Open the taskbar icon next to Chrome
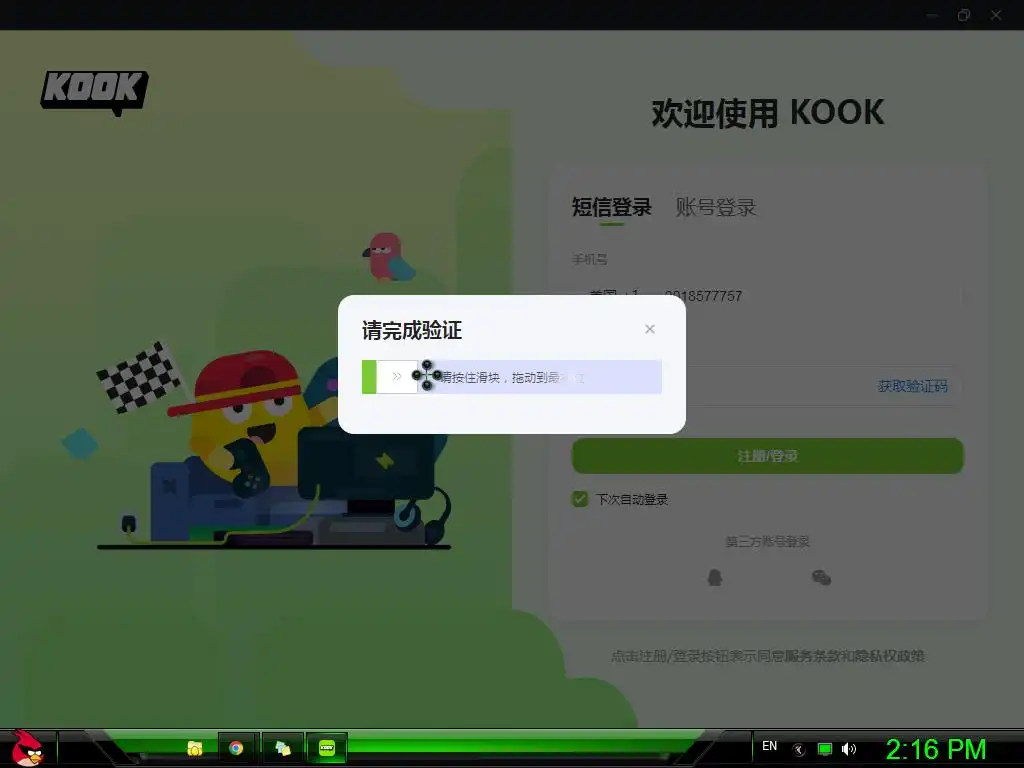 click(x=282, y=748)
